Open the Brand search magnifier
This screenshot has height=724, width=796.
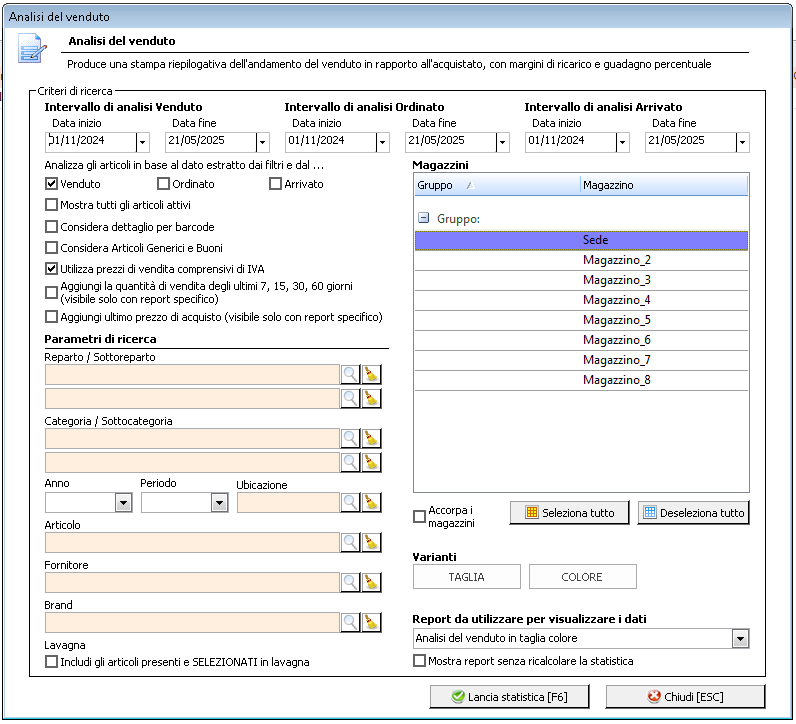[x=350, y=623]
